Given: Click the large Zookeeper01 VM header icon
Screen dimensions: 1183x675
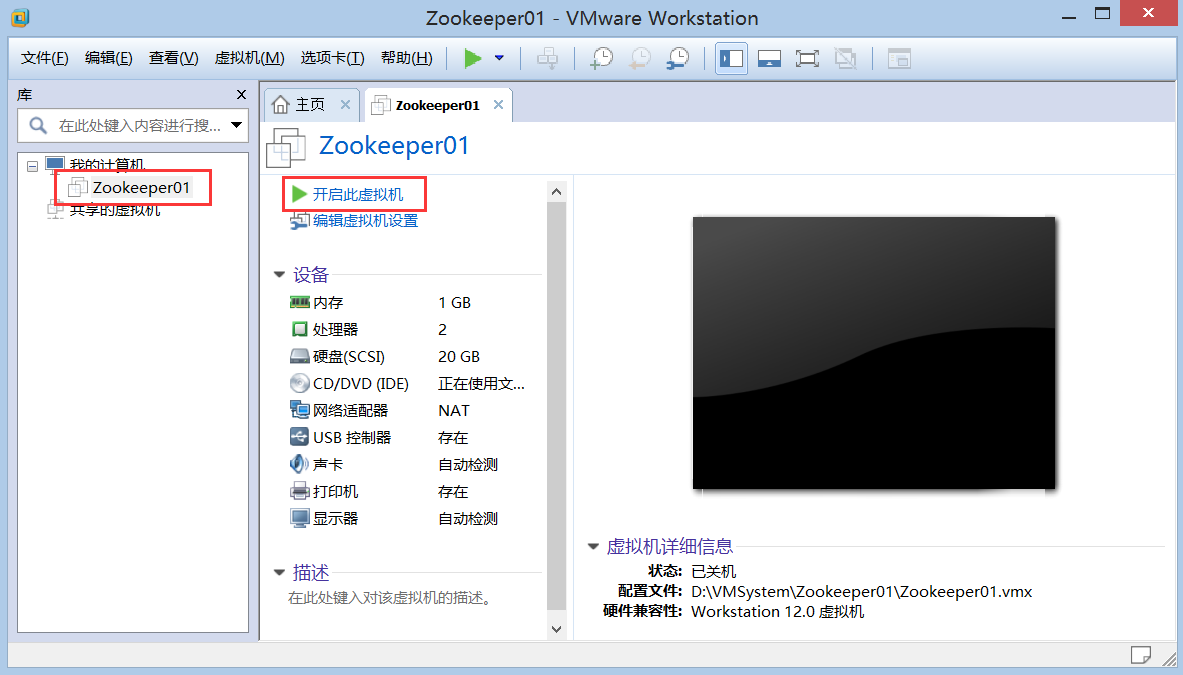Looking at the screenshot, I should tap(286, 147).
